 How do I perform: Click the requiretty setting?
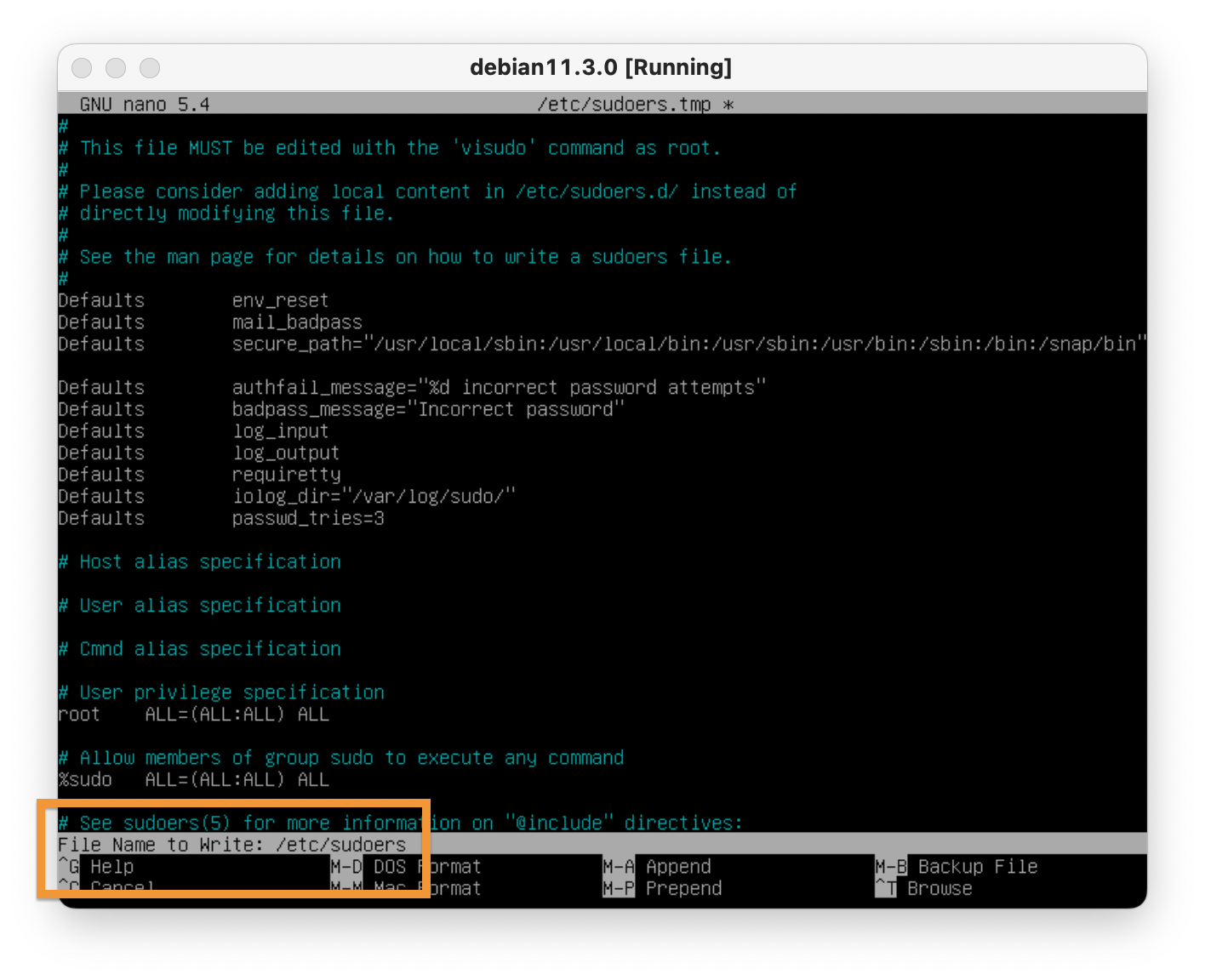click(286, 475)
